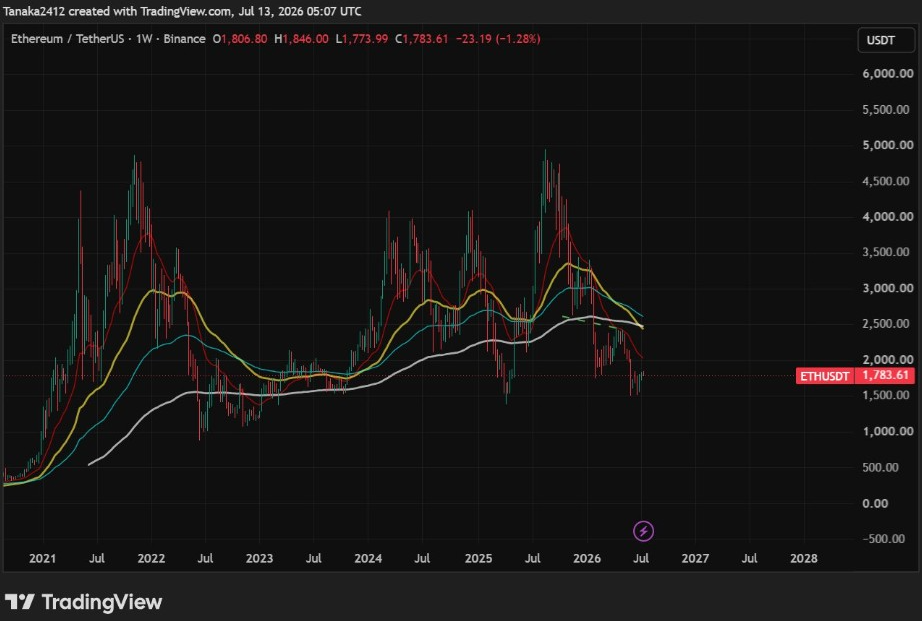
Task: Click the Binance exchange label
Action: pos(185,39)
